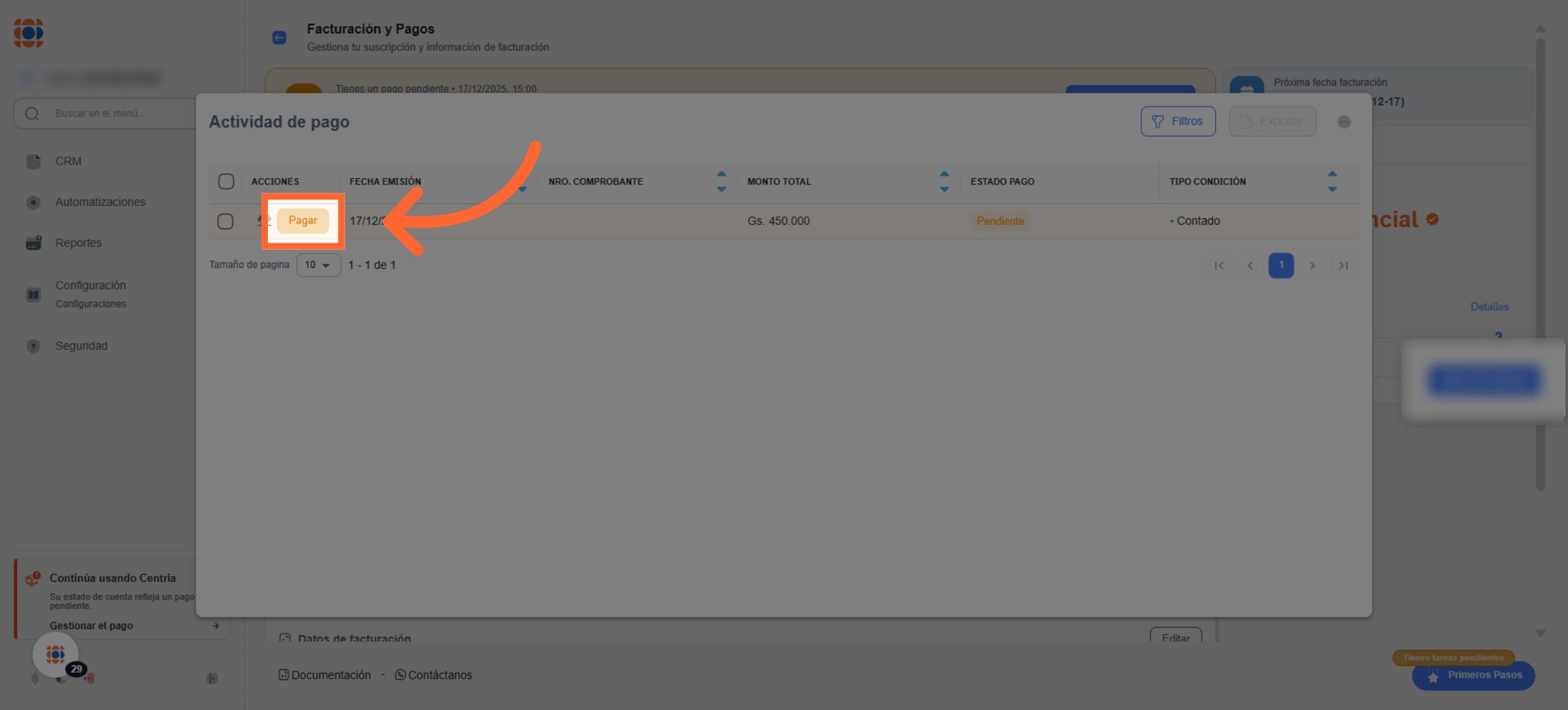Click the three-dot options icon in dialog
The width and height of the screenshot is (1568, 710).
click(1344, 122)
